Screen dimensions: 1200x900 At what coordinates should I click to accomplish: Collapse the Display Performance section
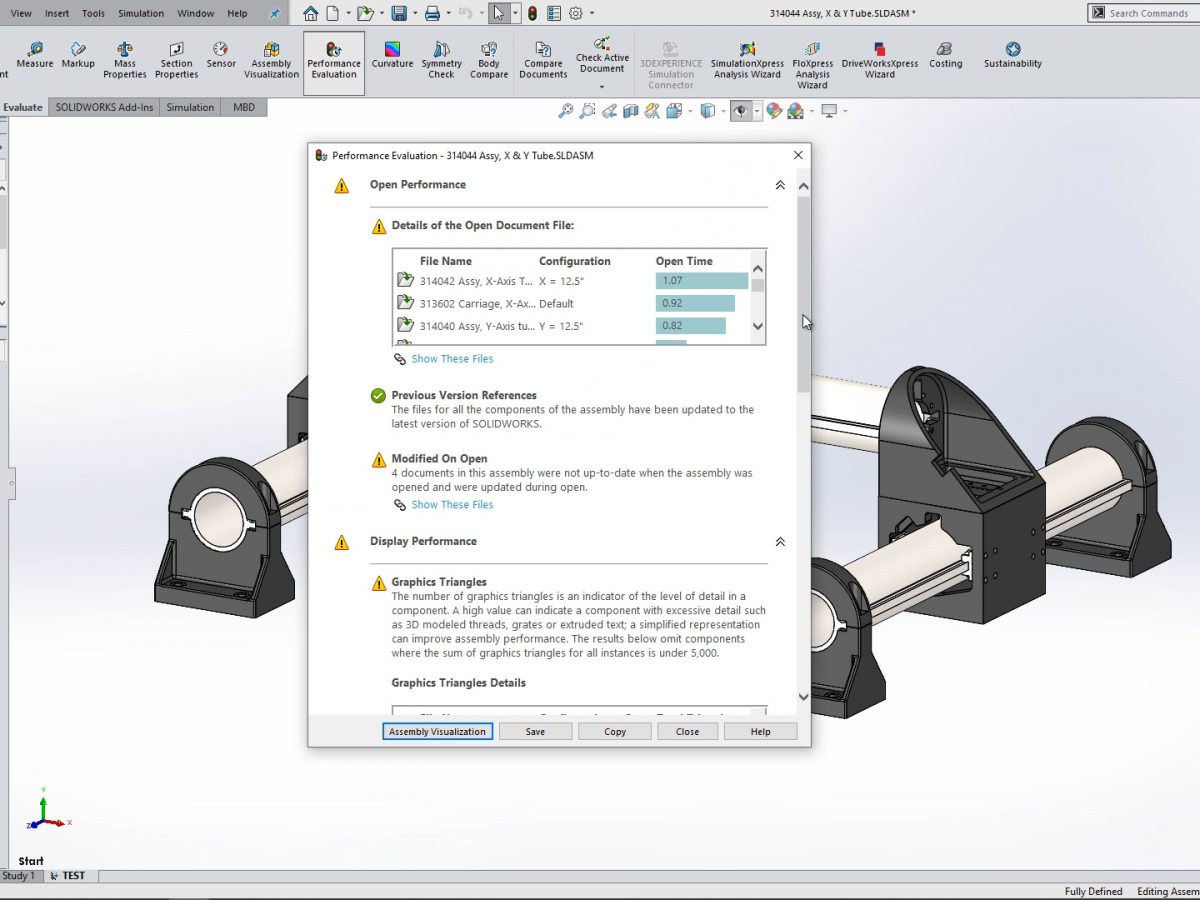point(780,542)
